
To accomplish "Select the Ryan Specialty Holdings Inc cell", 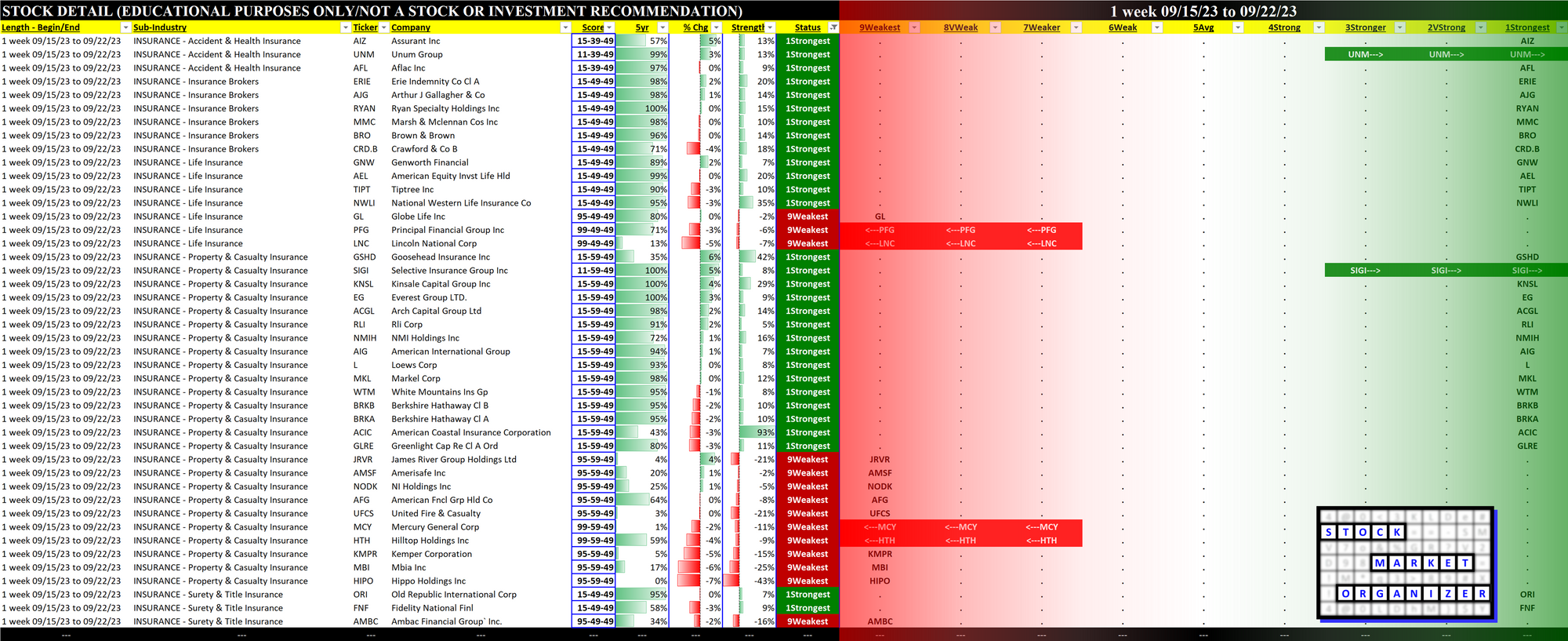I will pyautogui.click(x=481, y=108).
